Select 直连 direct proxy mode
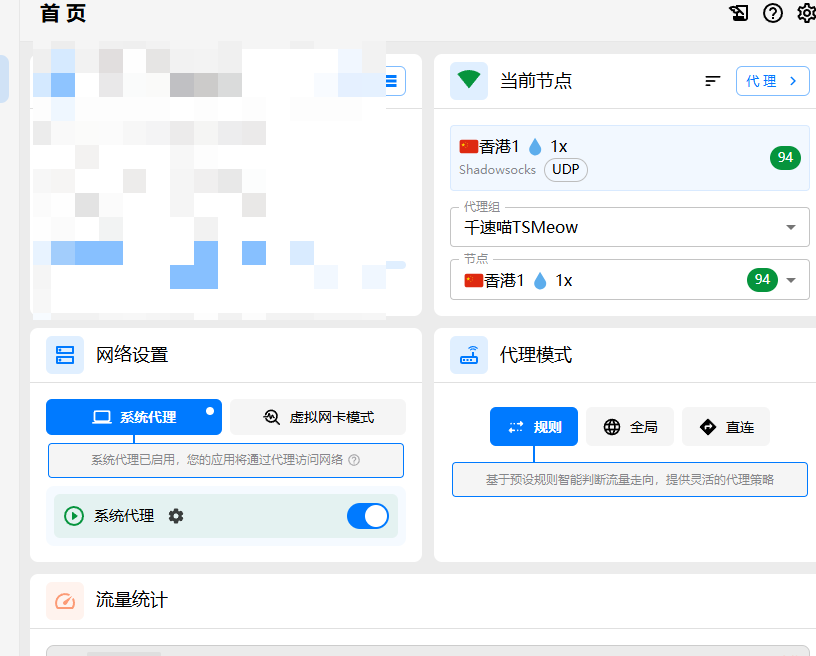The height and width of the screenshot is (656, 816). point(726,427)
